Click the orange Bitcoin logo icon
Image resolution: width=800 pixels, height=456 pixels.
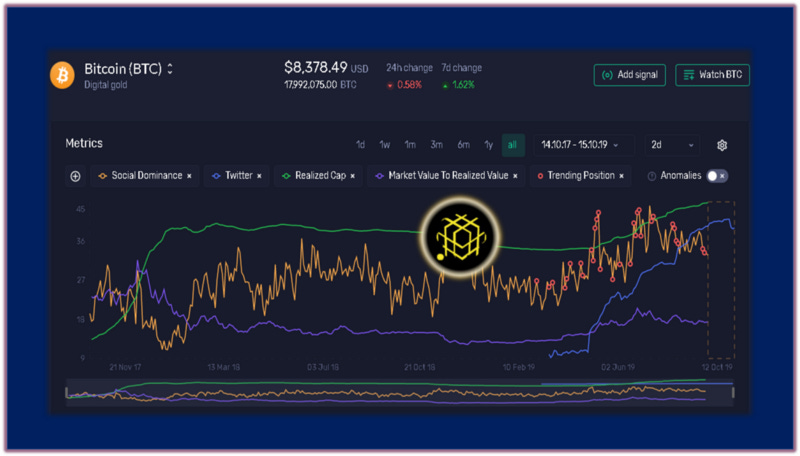coord(62,75)
